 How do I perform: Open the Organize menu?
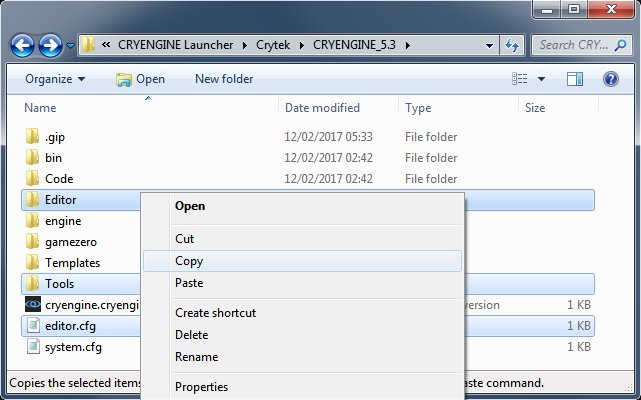point(55,79)
